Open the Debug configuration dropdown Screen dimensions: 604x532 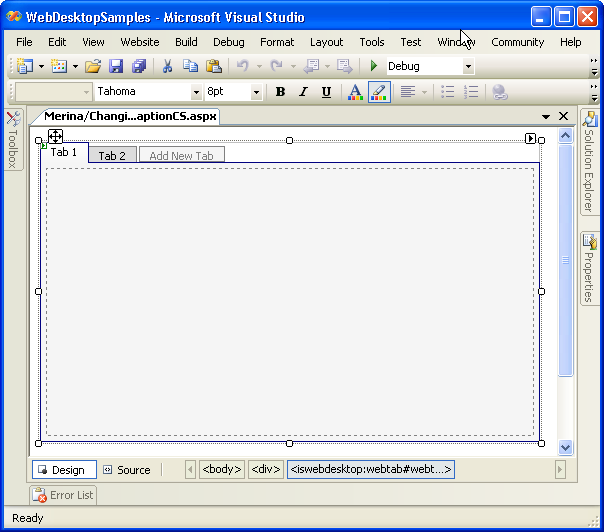[x=468, y=67]
